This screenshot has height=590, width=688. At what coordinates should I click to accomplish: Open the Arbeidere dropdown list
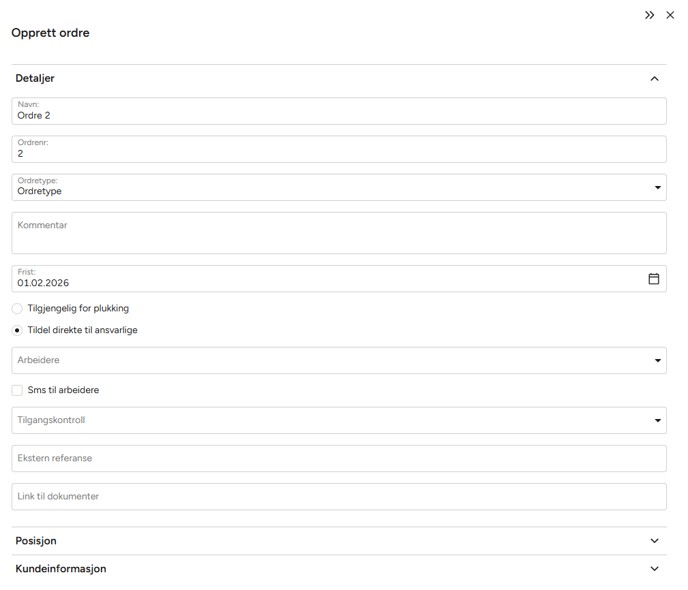coord(657,360)
